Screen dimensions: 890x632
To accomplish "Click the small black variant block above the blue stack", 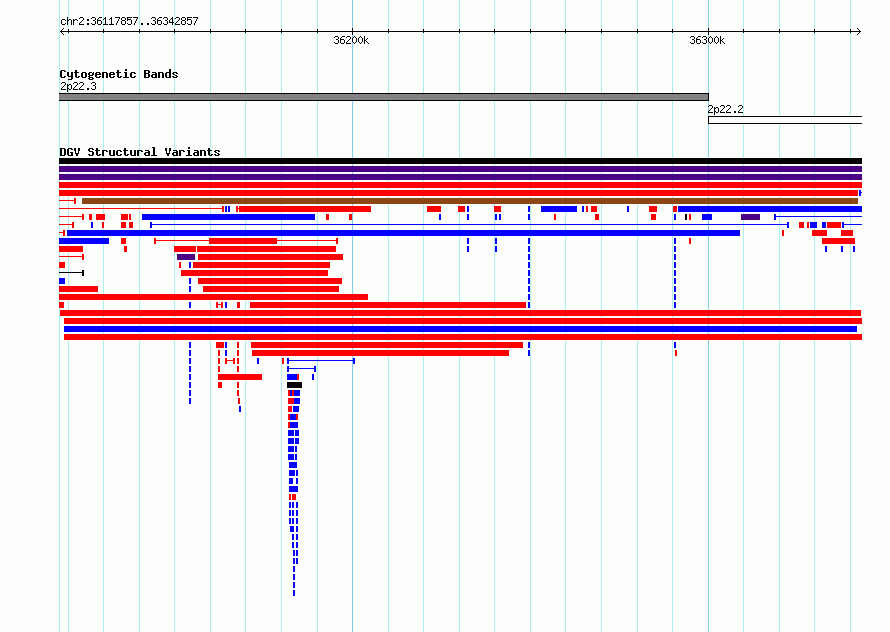I will point(295,385).
